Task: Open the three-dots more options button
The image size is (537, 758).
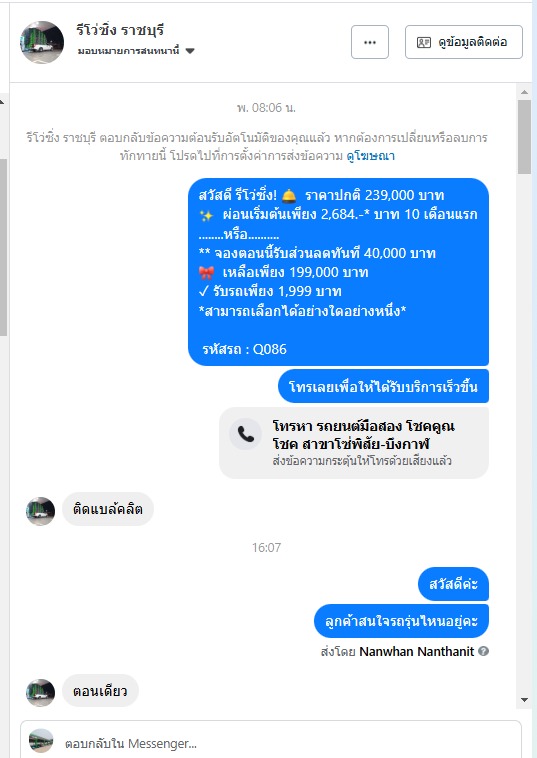Action: [370, 42]
